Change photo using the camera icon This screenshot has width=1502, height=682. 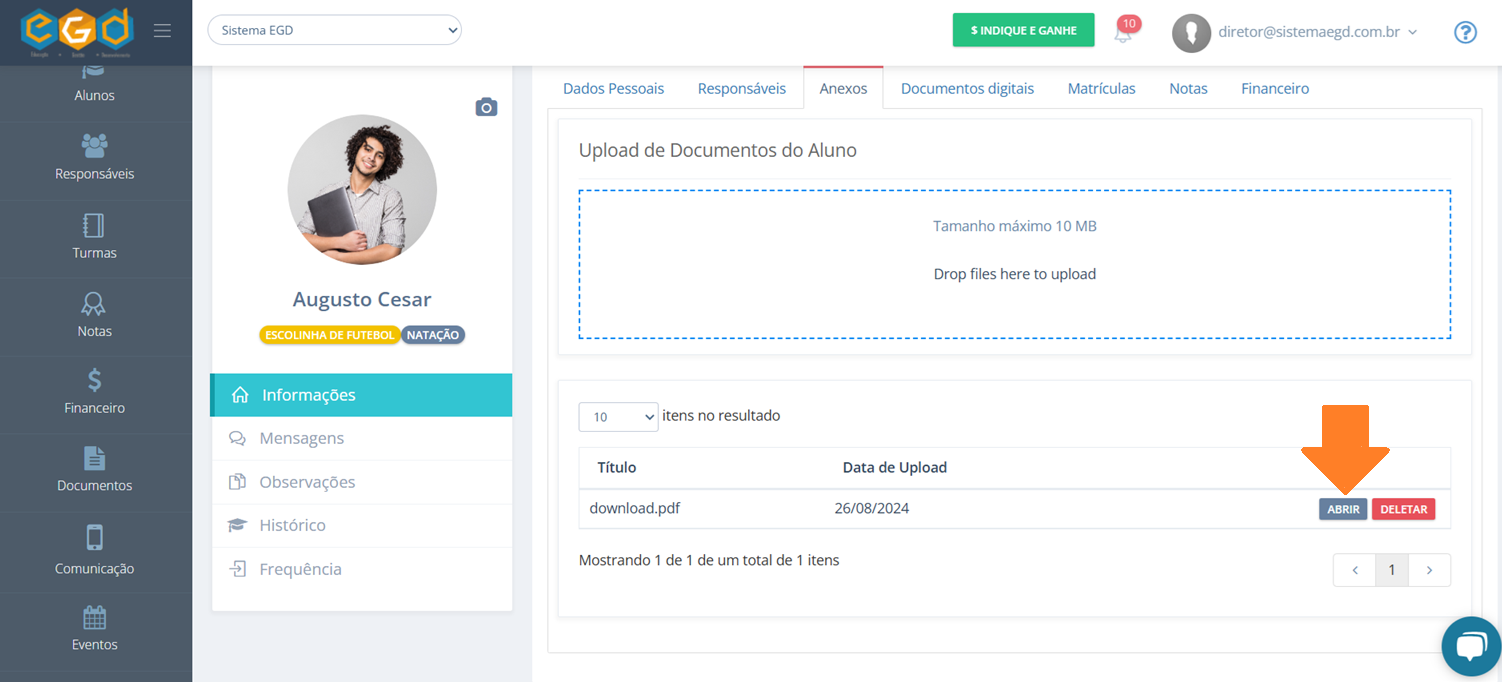(x=486, y=107)
